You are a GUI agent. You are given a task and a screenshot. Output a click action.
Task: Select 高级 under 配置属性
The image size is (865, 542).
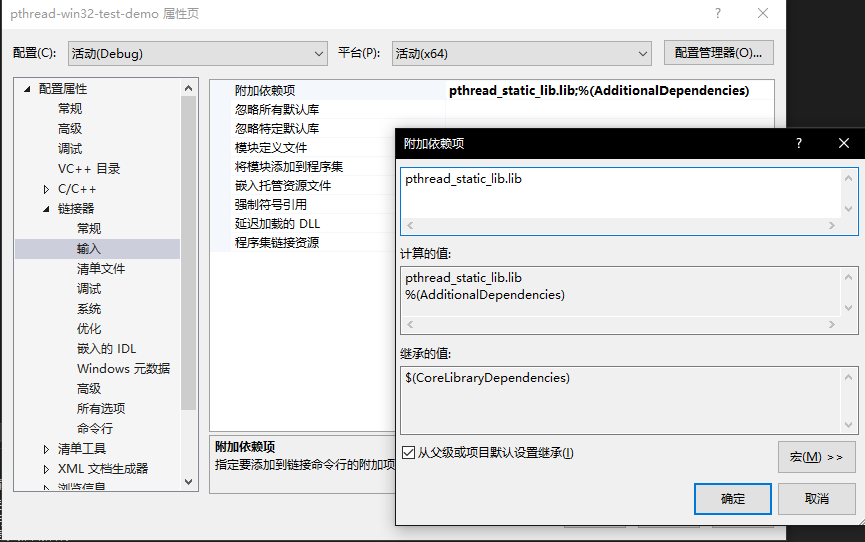pyautogui.click(x=70, y=129)
